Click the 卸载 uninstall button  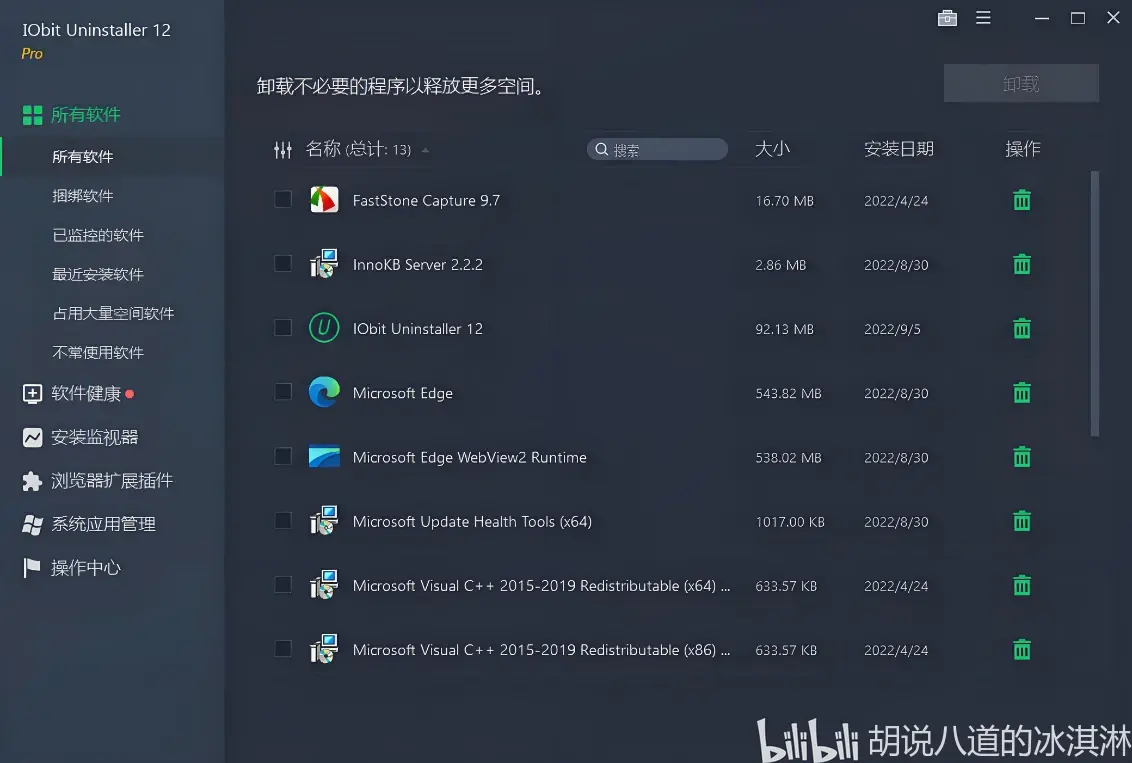pyautogui.click(x=1021, y=84)
